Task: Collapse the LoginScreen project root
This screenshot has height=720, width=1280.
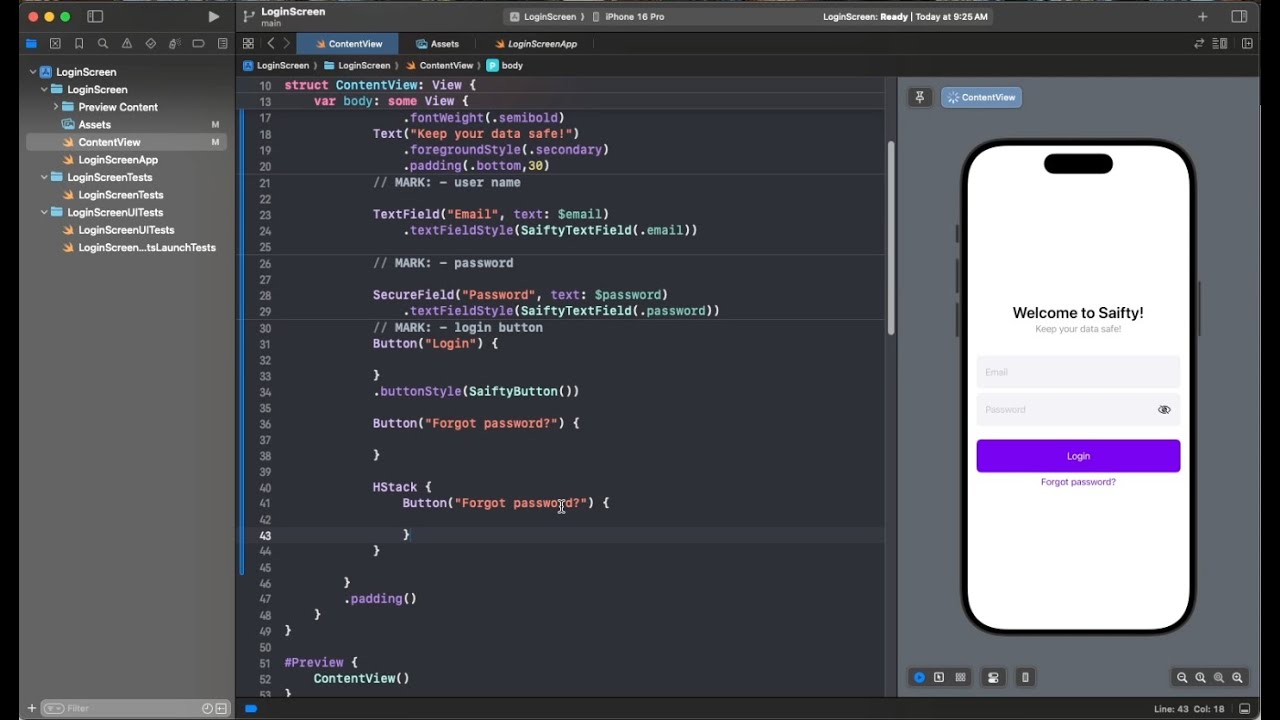Action: 33,72
